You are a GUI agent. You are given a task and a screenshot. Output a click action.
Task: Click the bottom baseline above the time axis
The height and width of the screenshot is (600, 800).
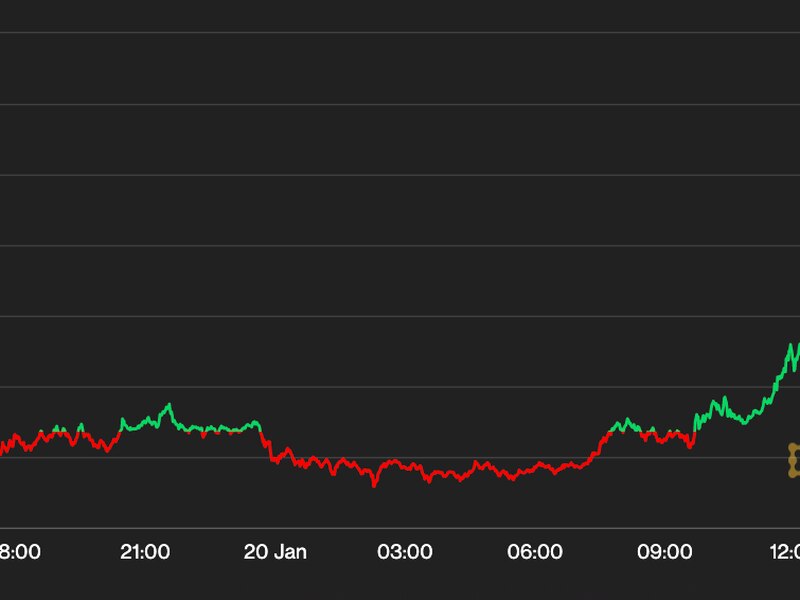(400, 528)
